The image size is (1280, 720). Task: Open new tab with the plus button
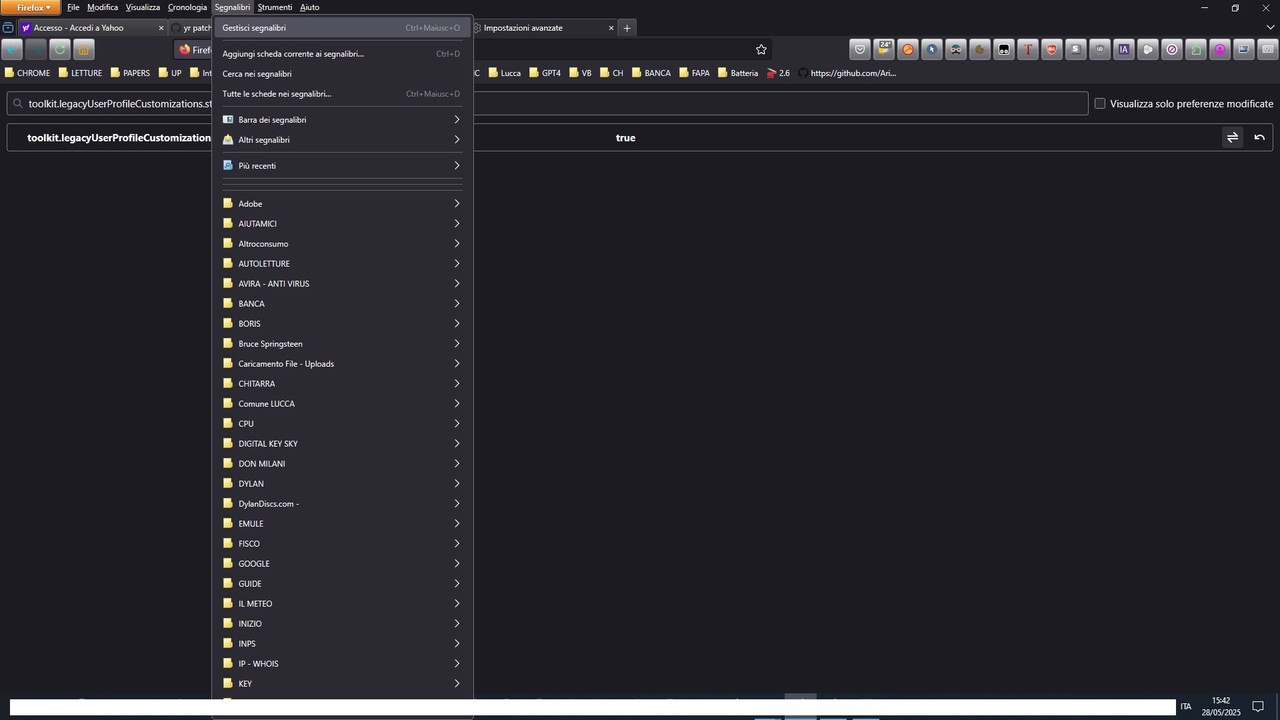627,28
